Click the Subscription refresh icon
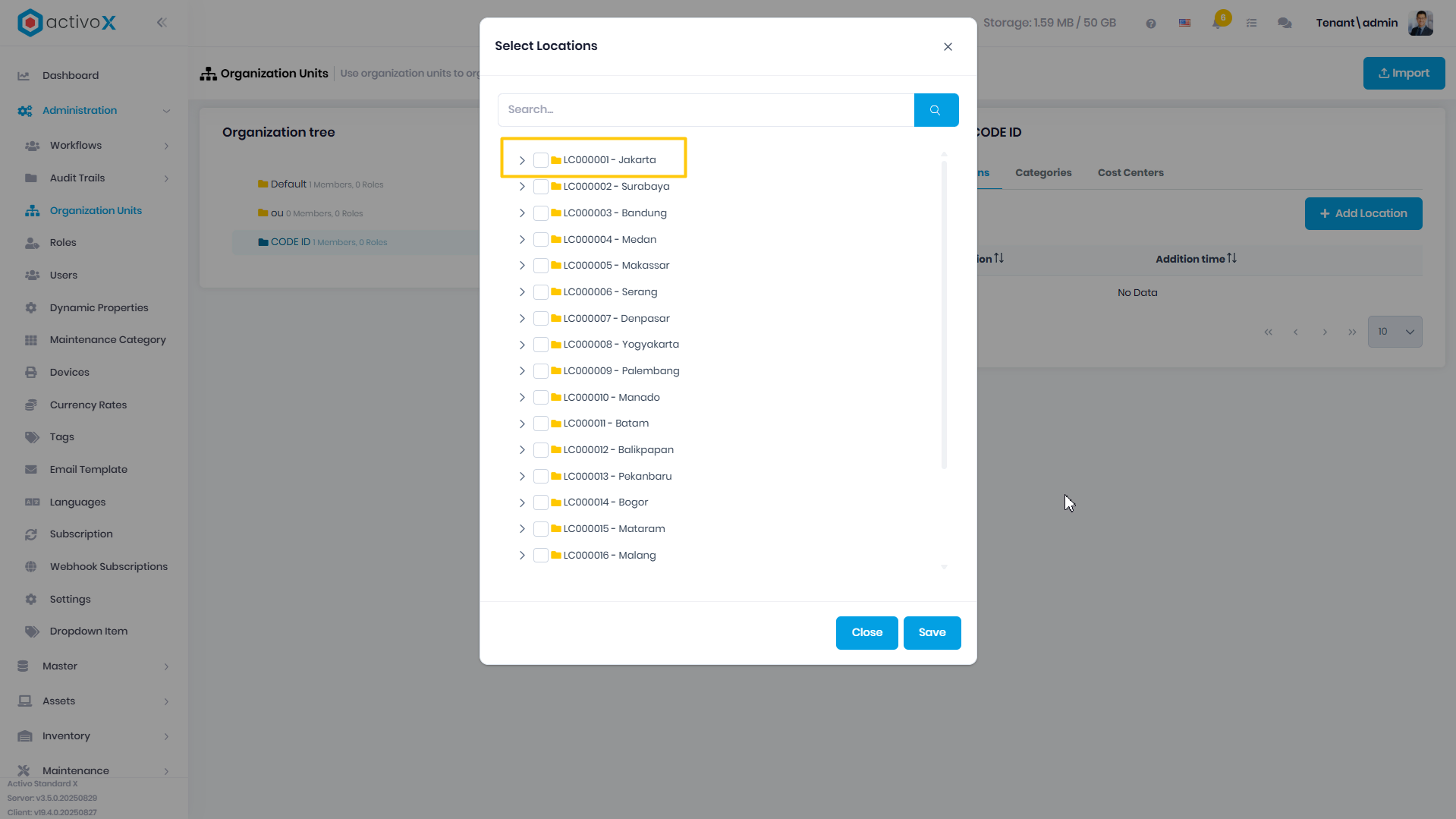1456x819 pixels. click(x=31, y=534)
